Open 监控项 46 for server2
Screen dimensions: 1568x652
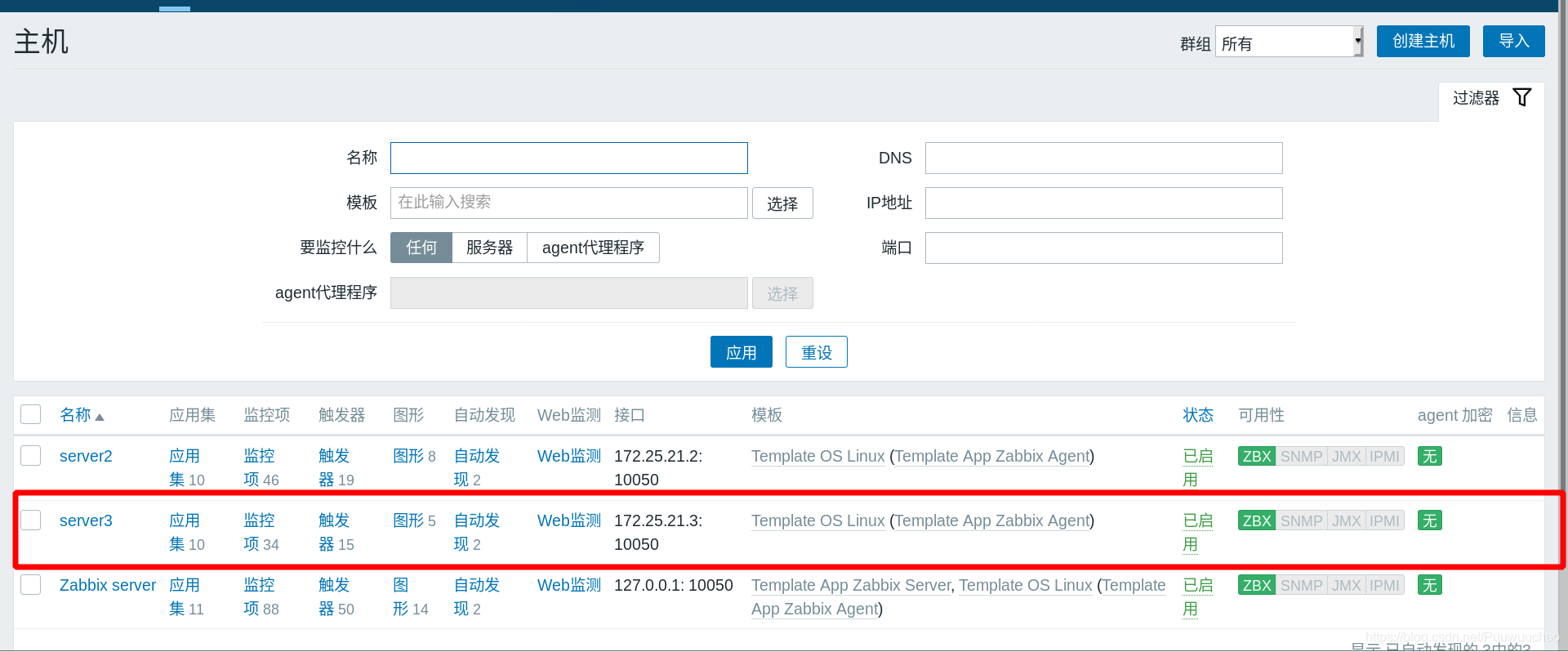259,467
